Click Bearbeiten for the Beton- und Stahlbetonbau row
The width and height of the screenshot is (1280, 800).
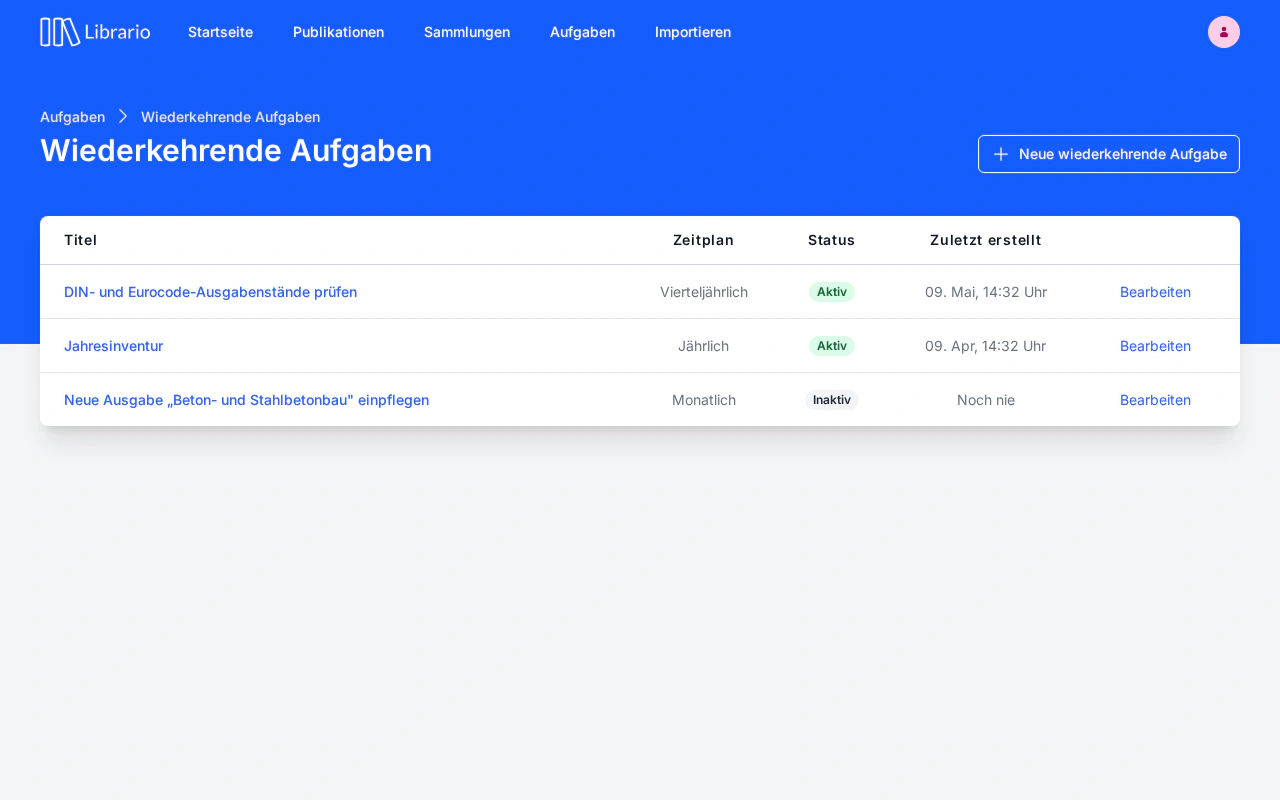tap(1155, 400)
